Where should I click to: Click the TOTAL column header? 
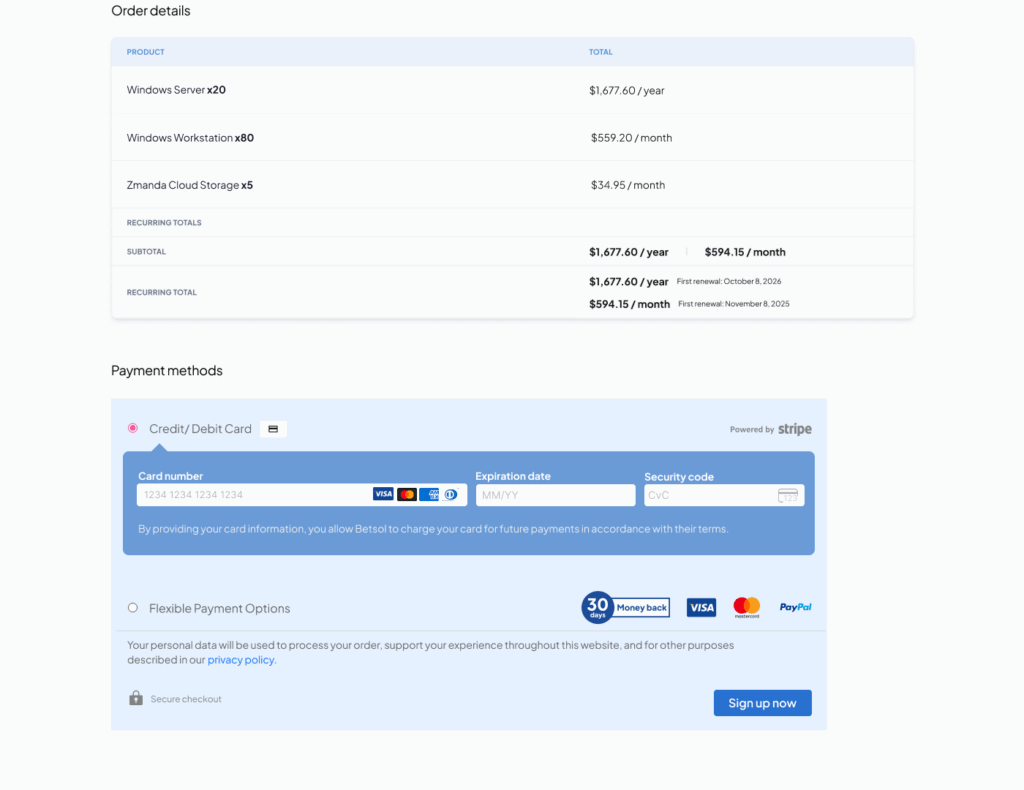[601, 52]
